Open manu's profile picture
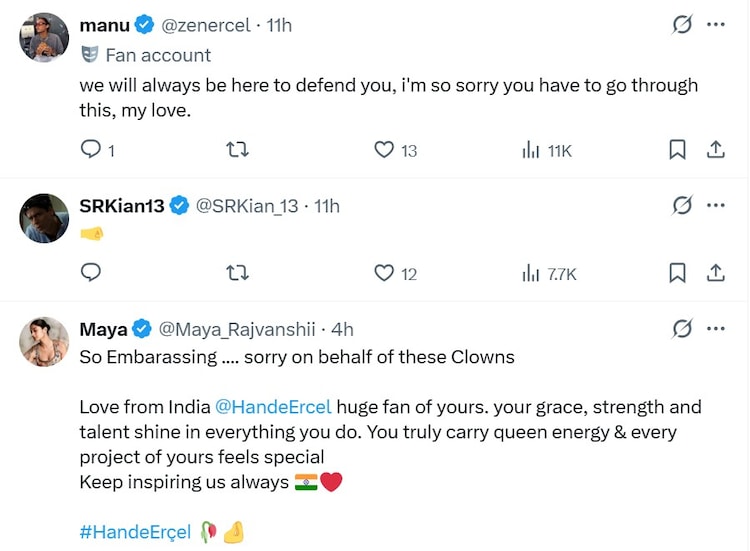 pyautogui.click(x=44, y=39)
